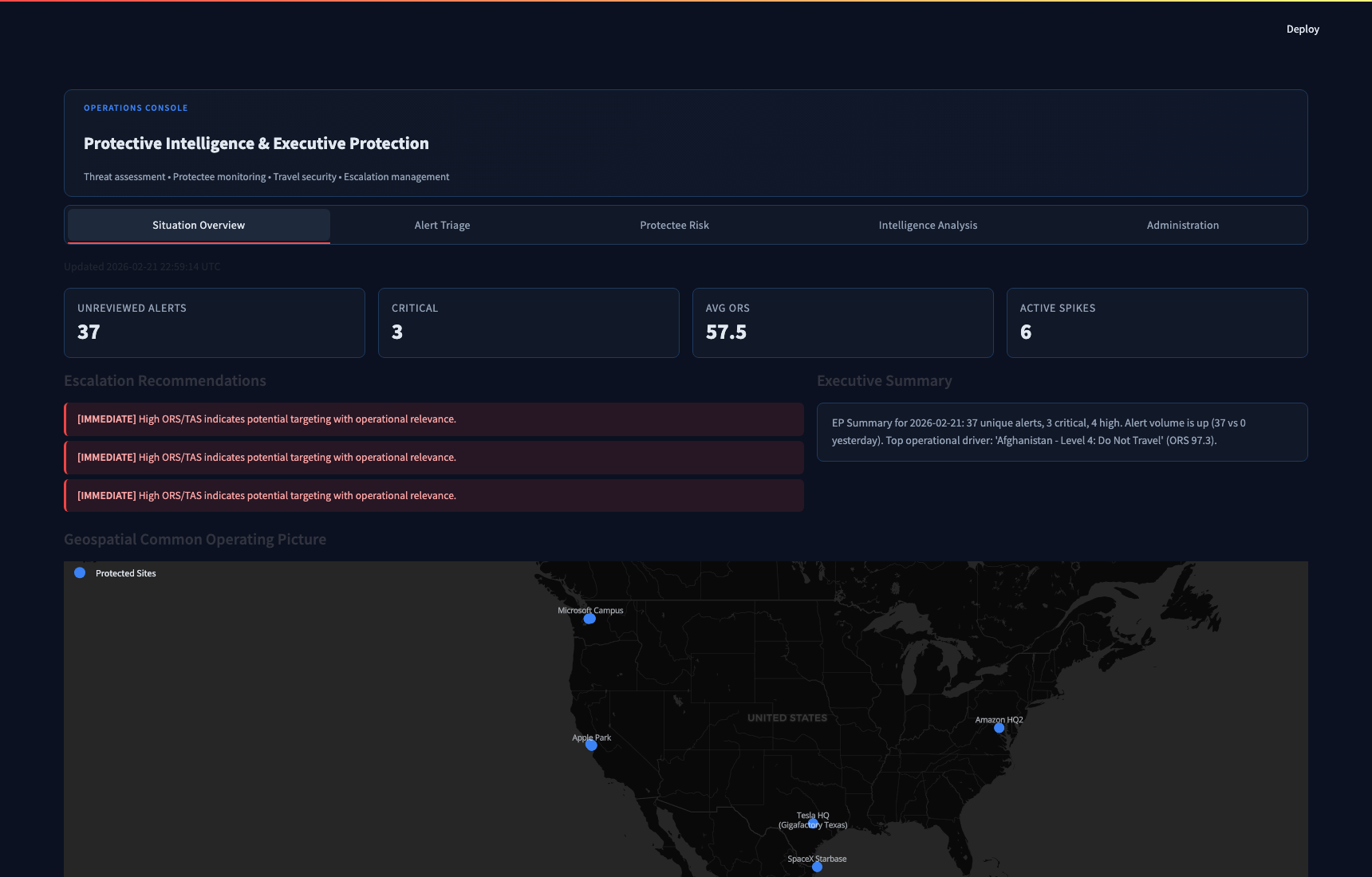The width and height of the screenshot is (1372, 877).
Task: Click the Updated timestamp text
Action: click(142, 267)
